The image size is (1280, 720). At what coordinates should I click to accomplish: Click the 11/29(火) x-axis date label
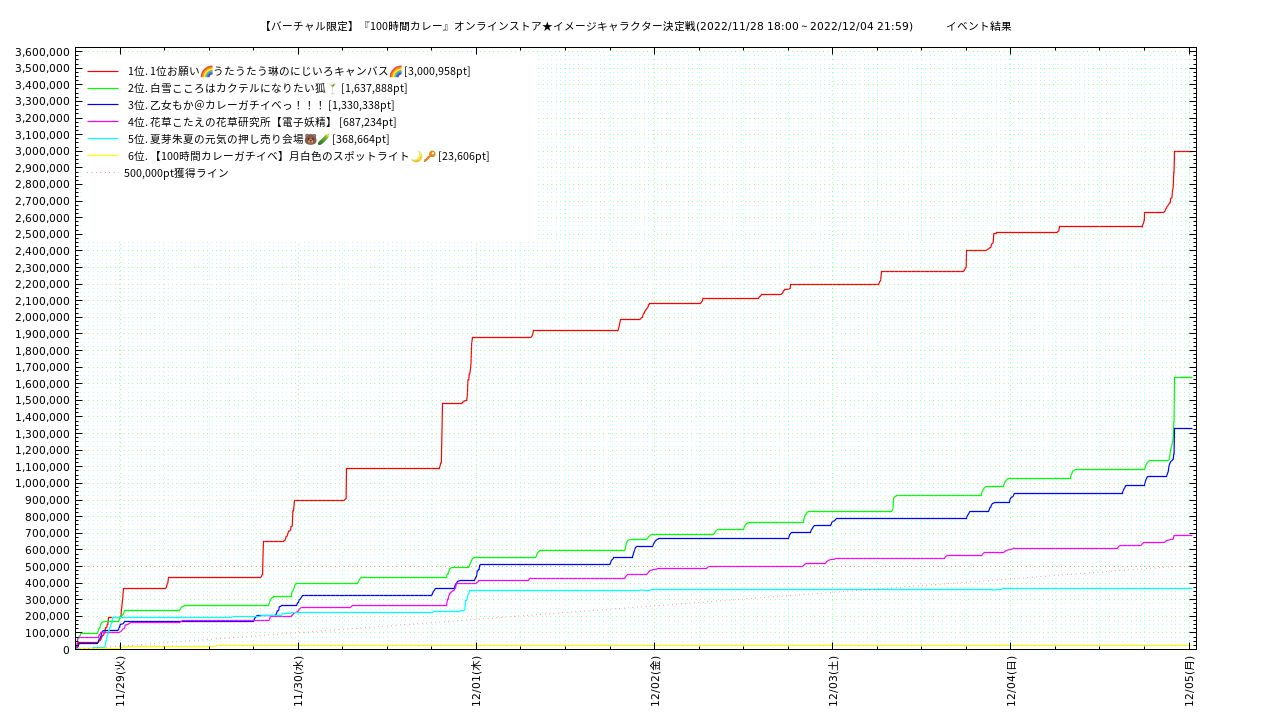pos(120,682)
